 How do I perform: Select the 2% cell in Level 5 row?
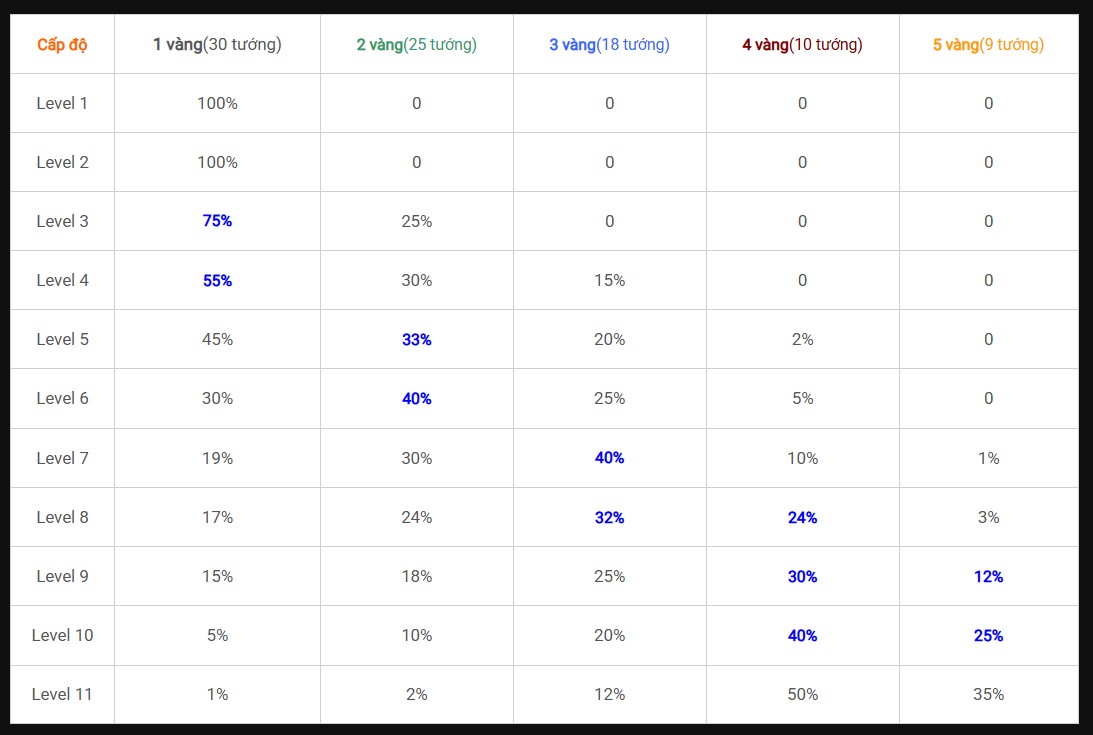pos(802,339)
